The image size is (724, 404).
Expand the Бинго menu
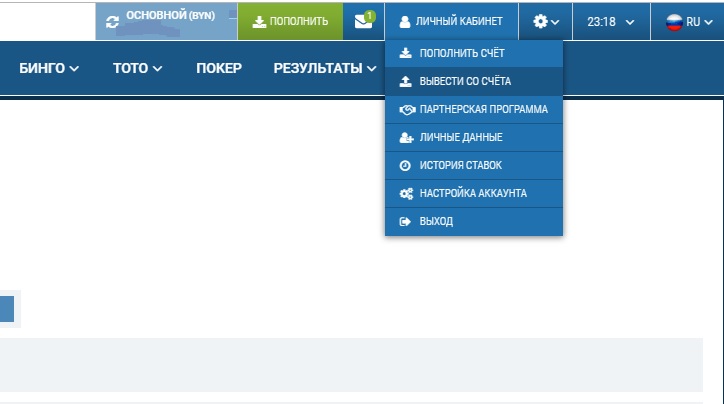pos(48,68)
